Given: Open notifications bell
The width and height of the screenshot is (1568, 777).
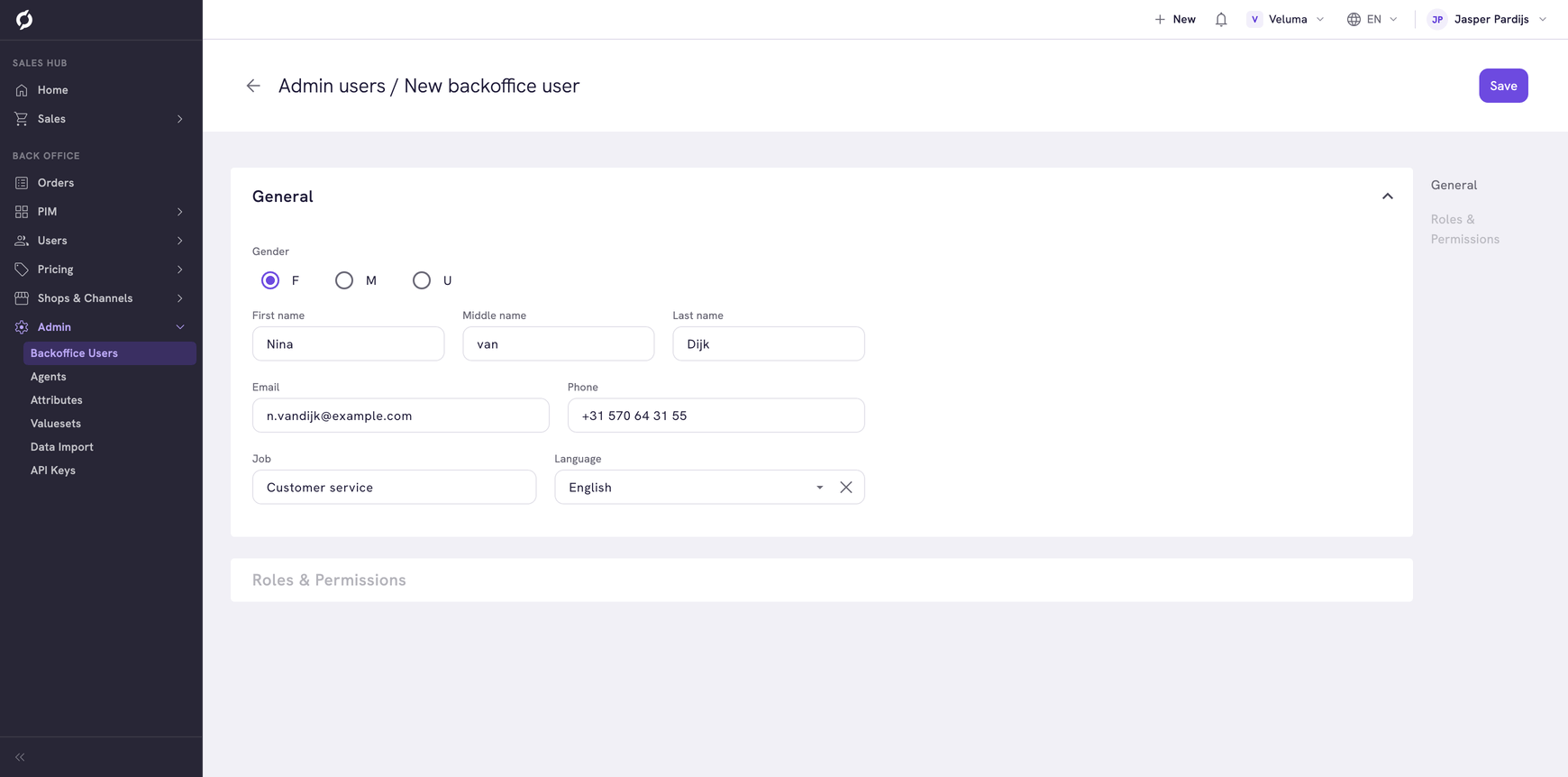Looking at the screenshot, I should (1221, 19).
